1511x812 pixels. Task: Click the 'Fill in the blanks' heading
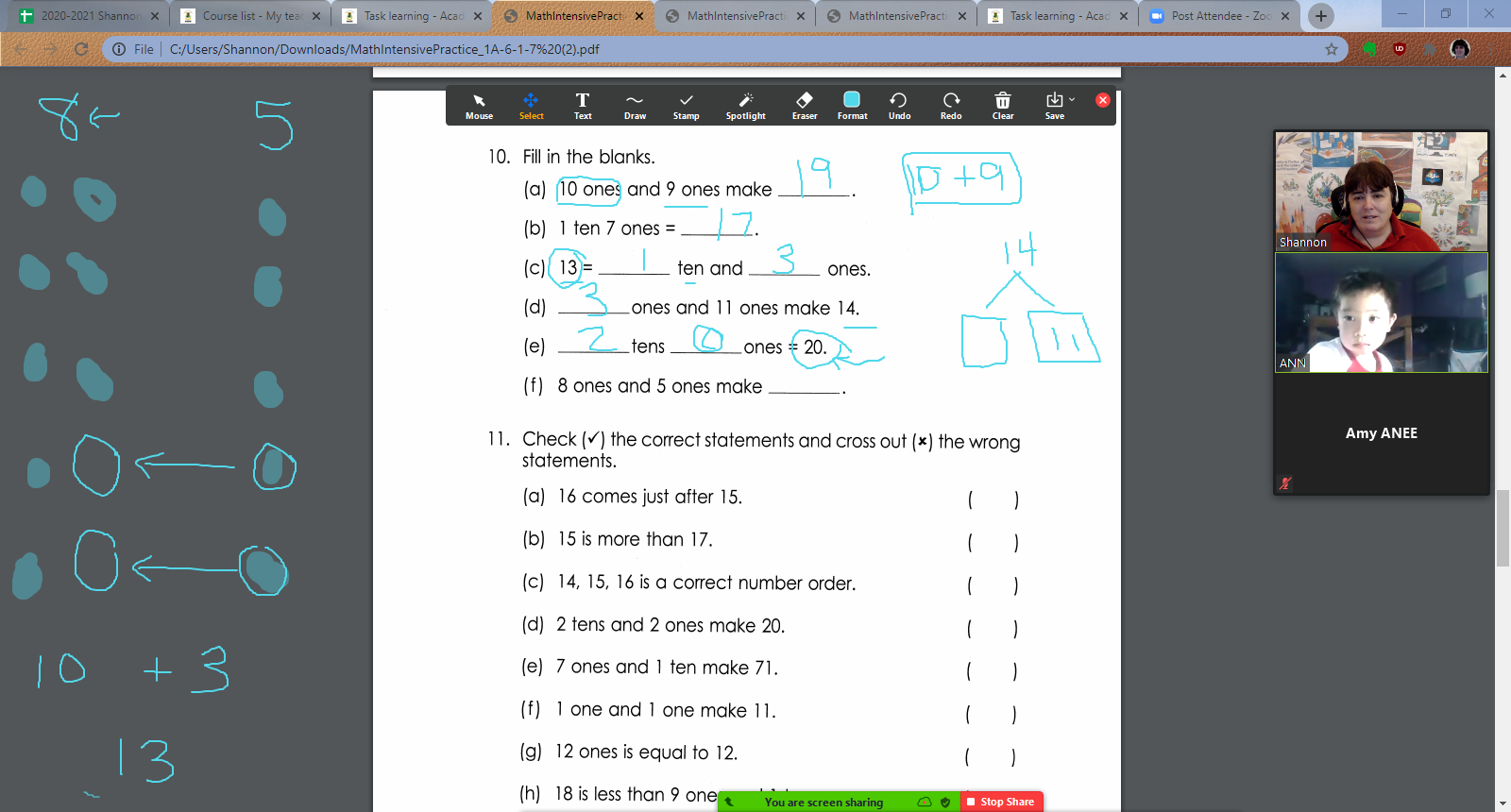point(588,157)
